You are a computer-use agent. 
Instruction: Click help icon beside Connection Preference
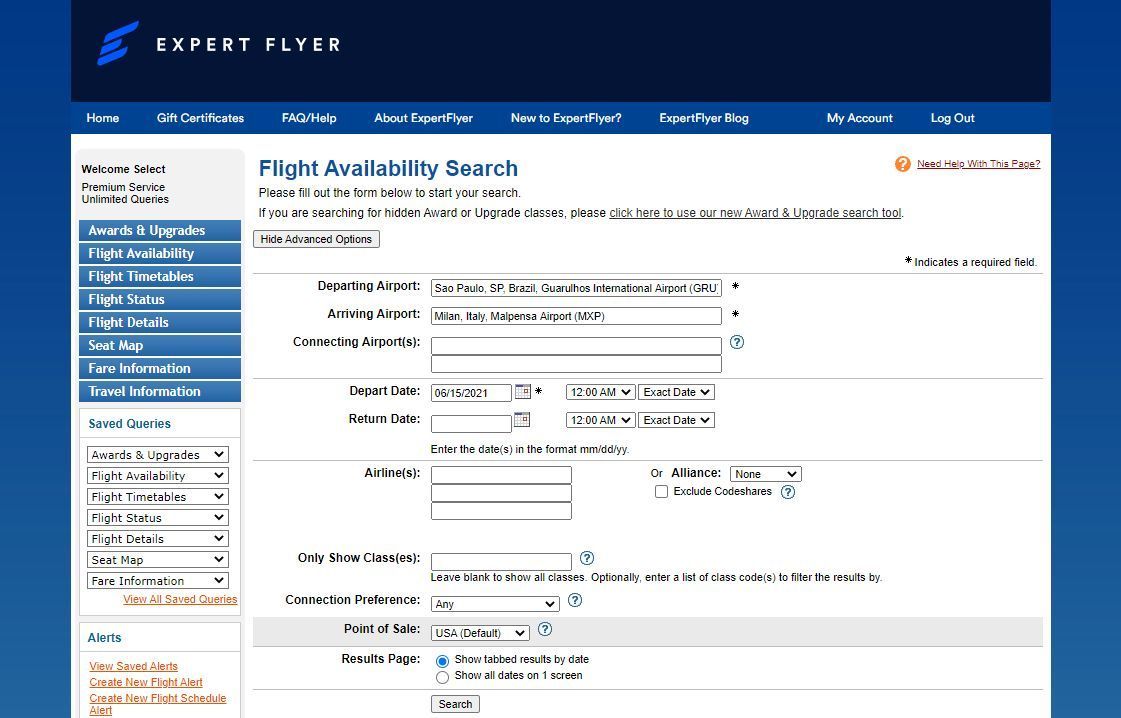tap(575, 601)
